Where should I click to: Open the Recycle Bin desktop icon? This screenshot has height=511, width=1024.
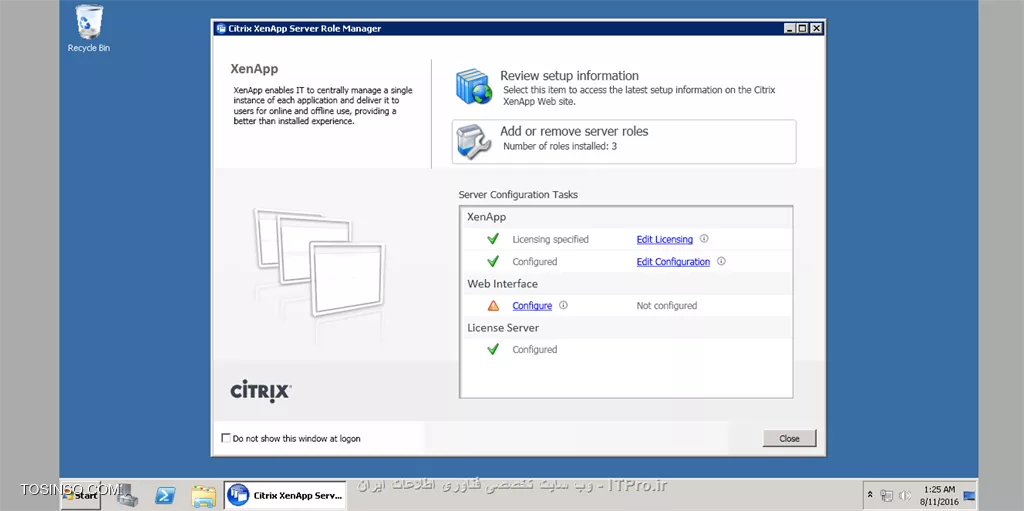tap(89, 28)
